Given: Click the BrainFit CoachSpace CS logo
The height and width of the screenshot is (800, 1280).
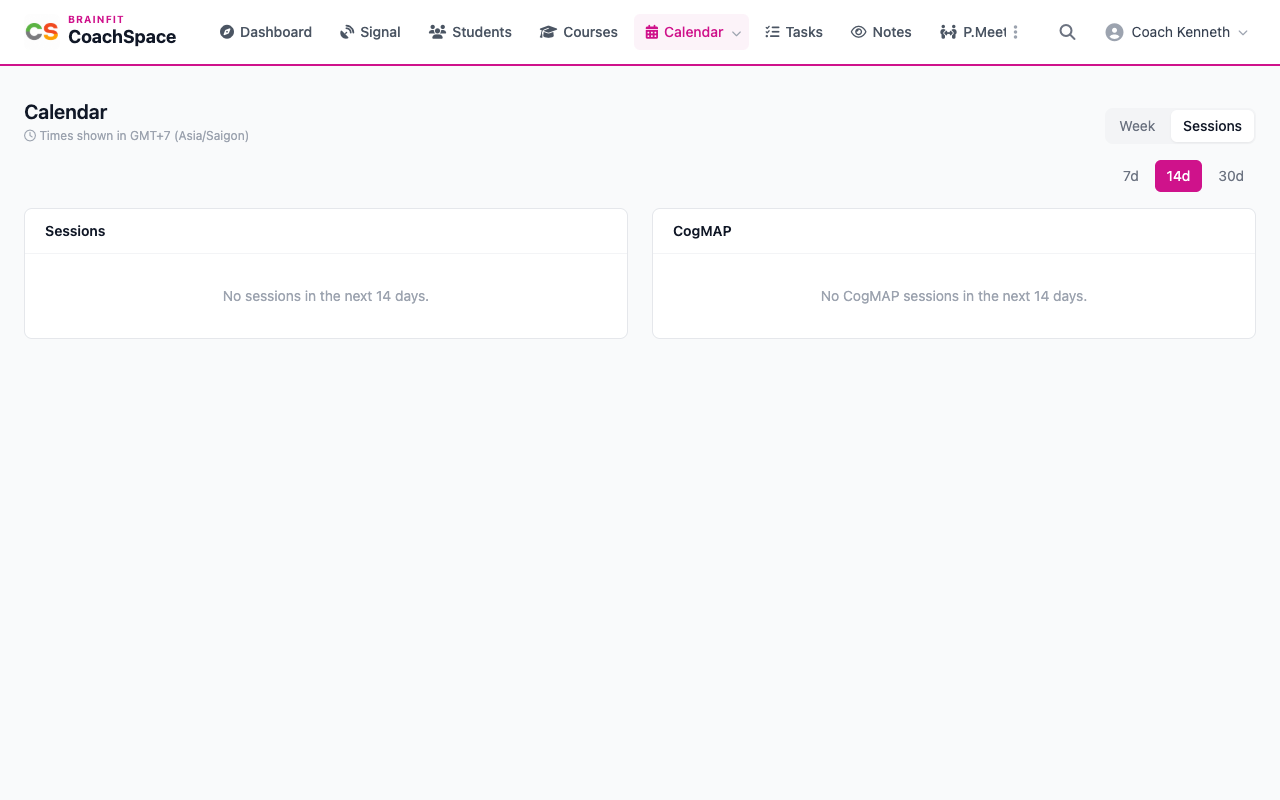Looking at the screenshot, I should (x=42, y=32).
